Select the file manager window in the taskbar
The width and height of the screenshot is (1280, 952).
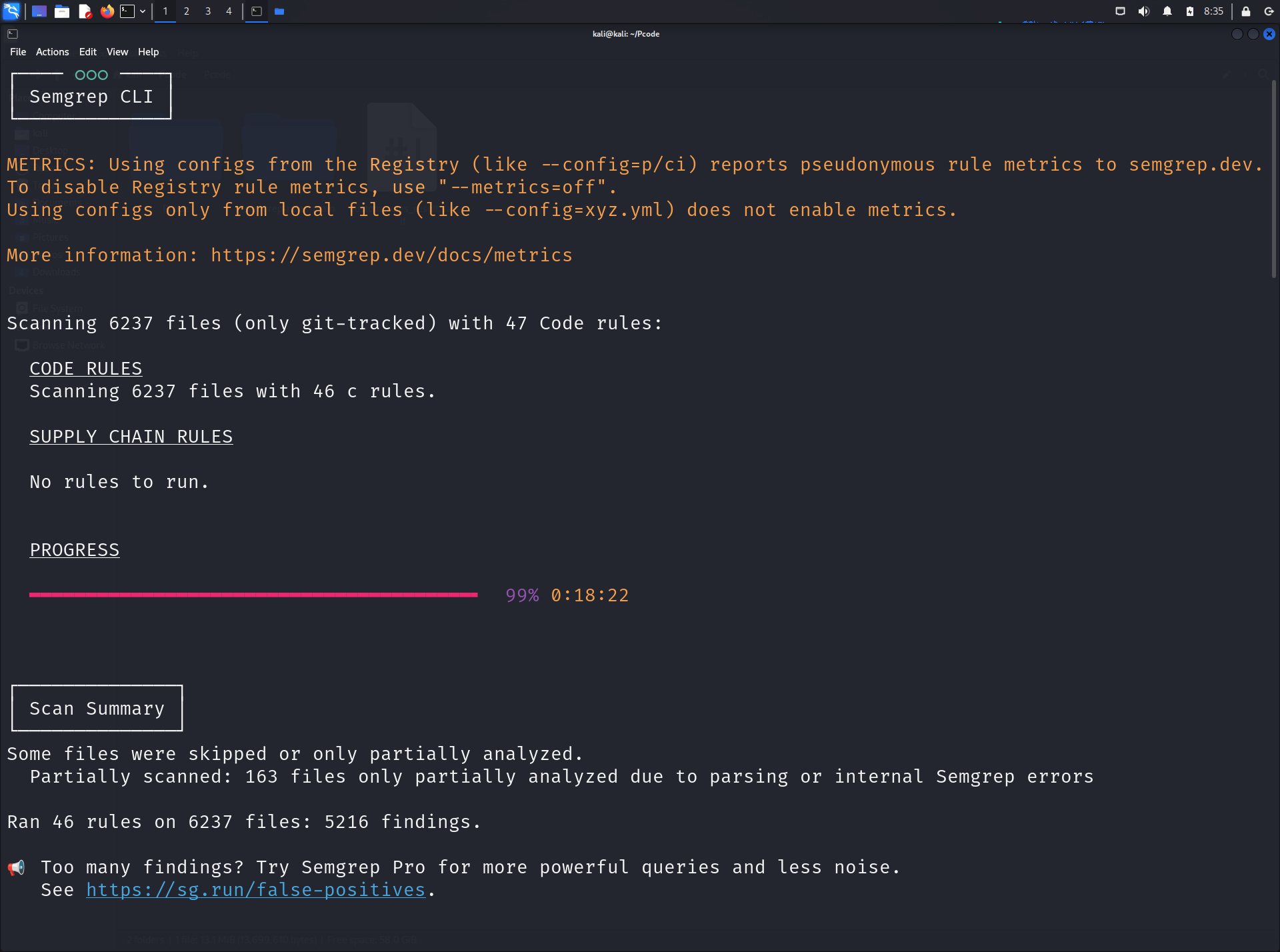tap(279, 11)
